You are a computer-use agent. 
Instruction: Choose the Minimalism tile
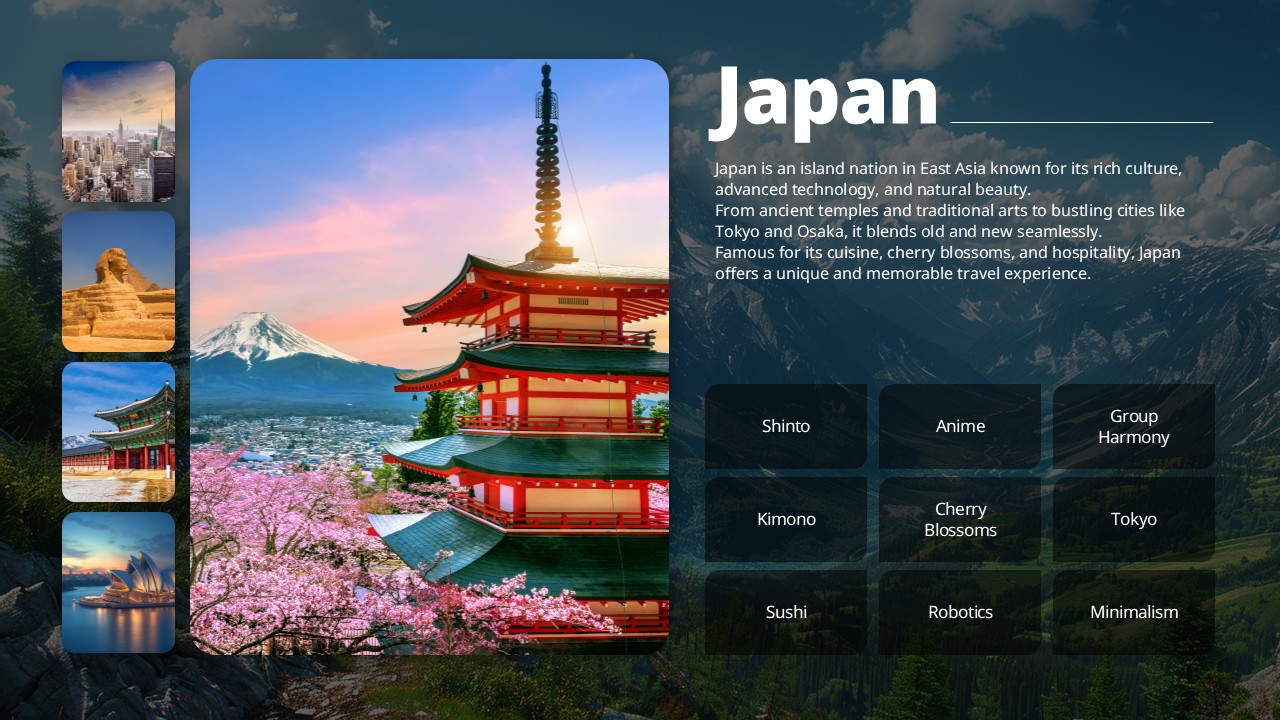click(1133, 612)
